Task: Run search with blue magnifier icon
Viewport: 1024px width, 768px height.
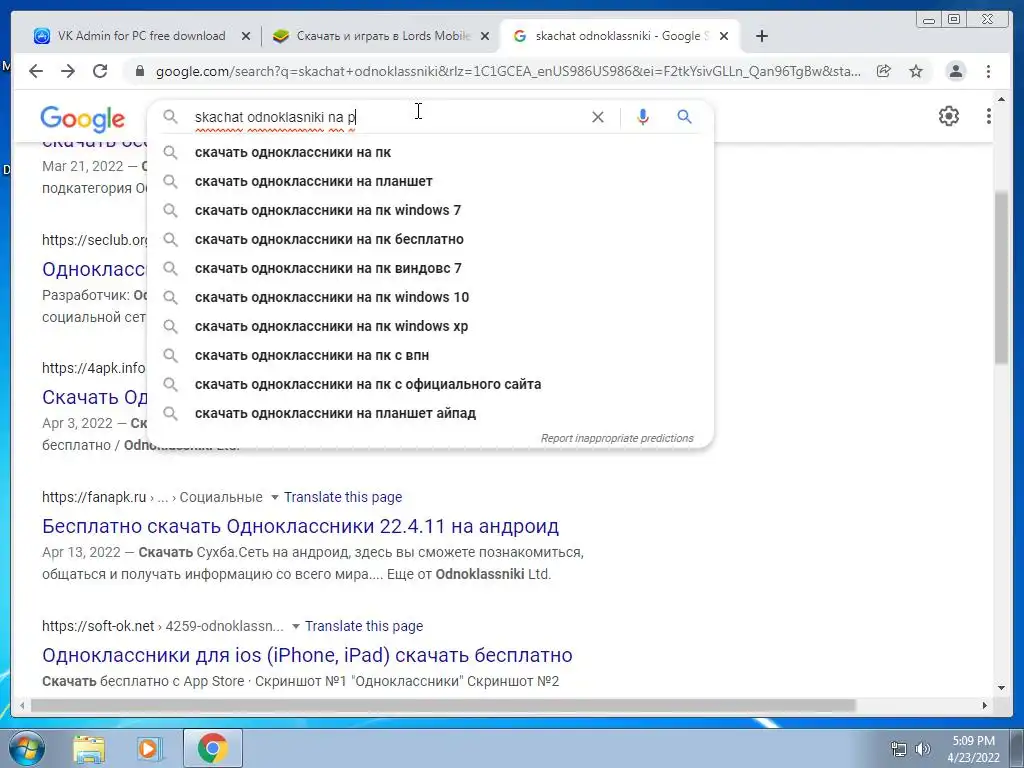Action: (x=684, y=117)
